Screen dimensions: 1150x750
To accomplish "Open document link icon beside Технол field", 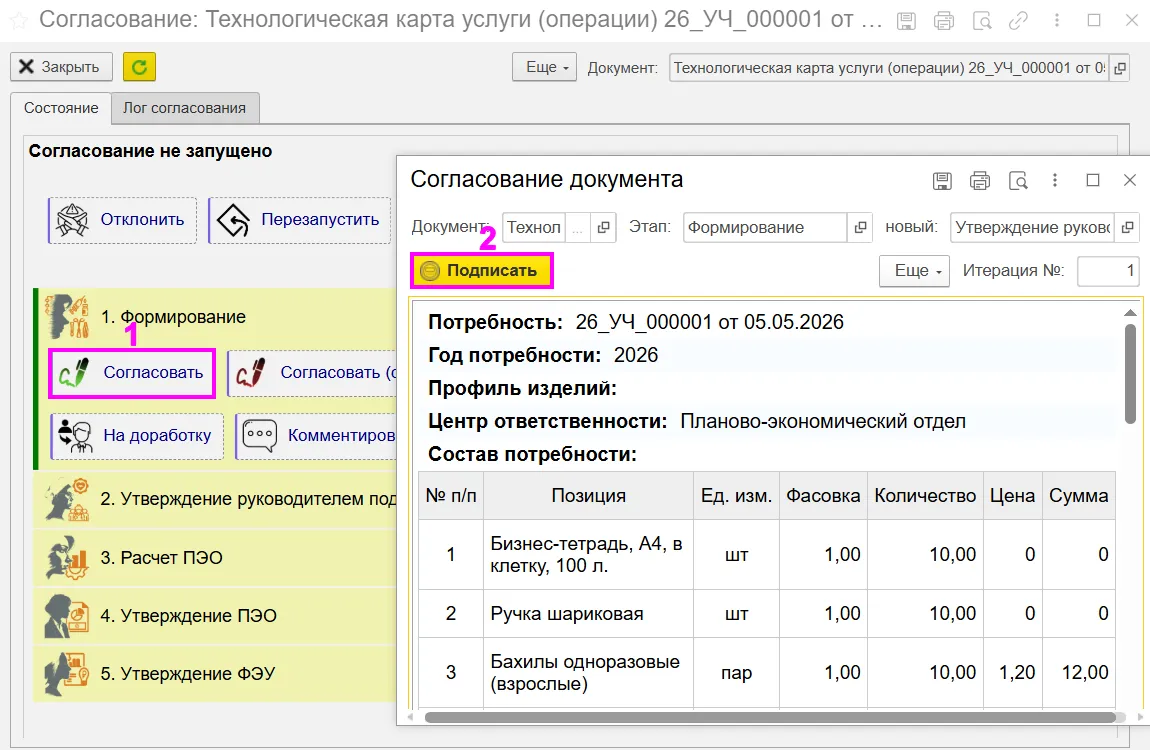I will (603, 228).
